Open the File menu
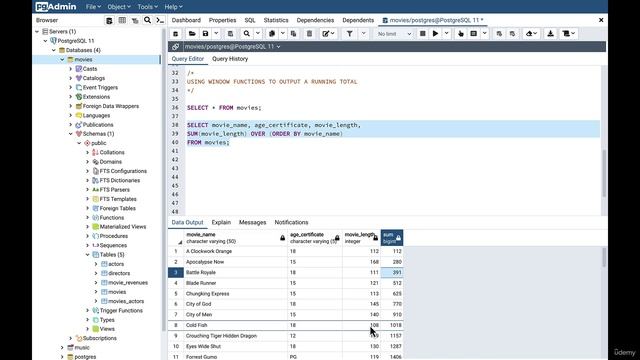 tap(93, 7)
